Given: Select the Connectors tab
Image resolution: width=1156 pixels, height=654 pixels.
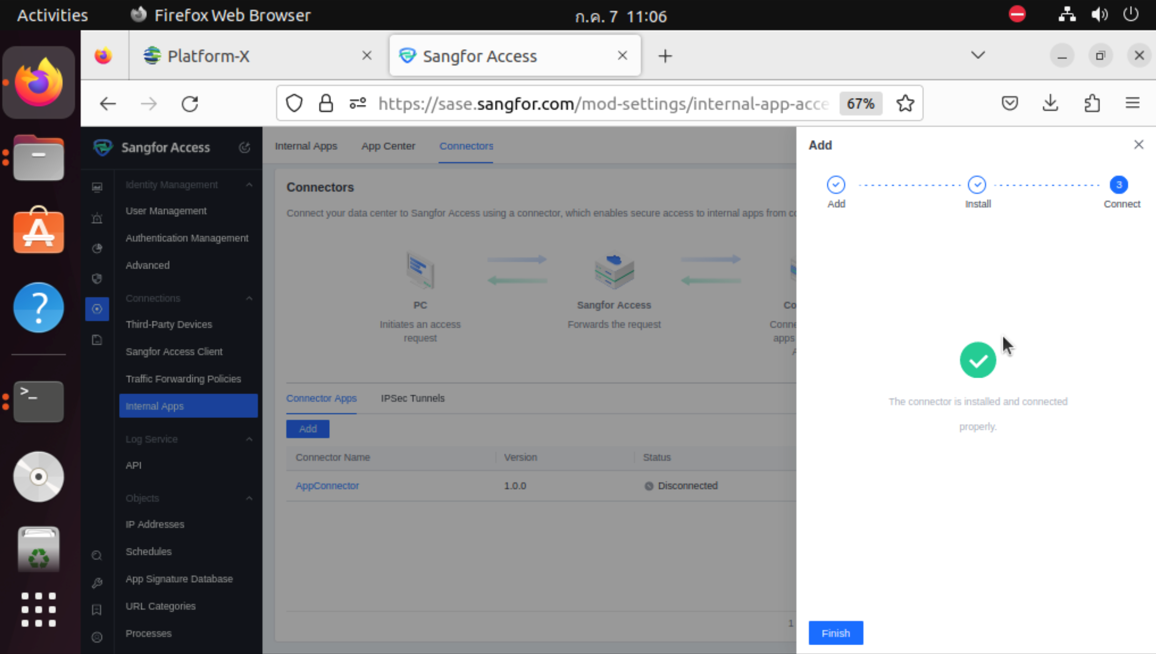Looking at the screenshot, I should point(466,146).
